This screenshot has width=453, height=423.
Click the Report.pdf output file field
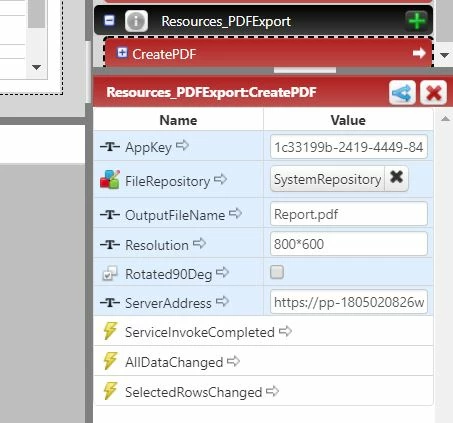[x=349, y=213]
